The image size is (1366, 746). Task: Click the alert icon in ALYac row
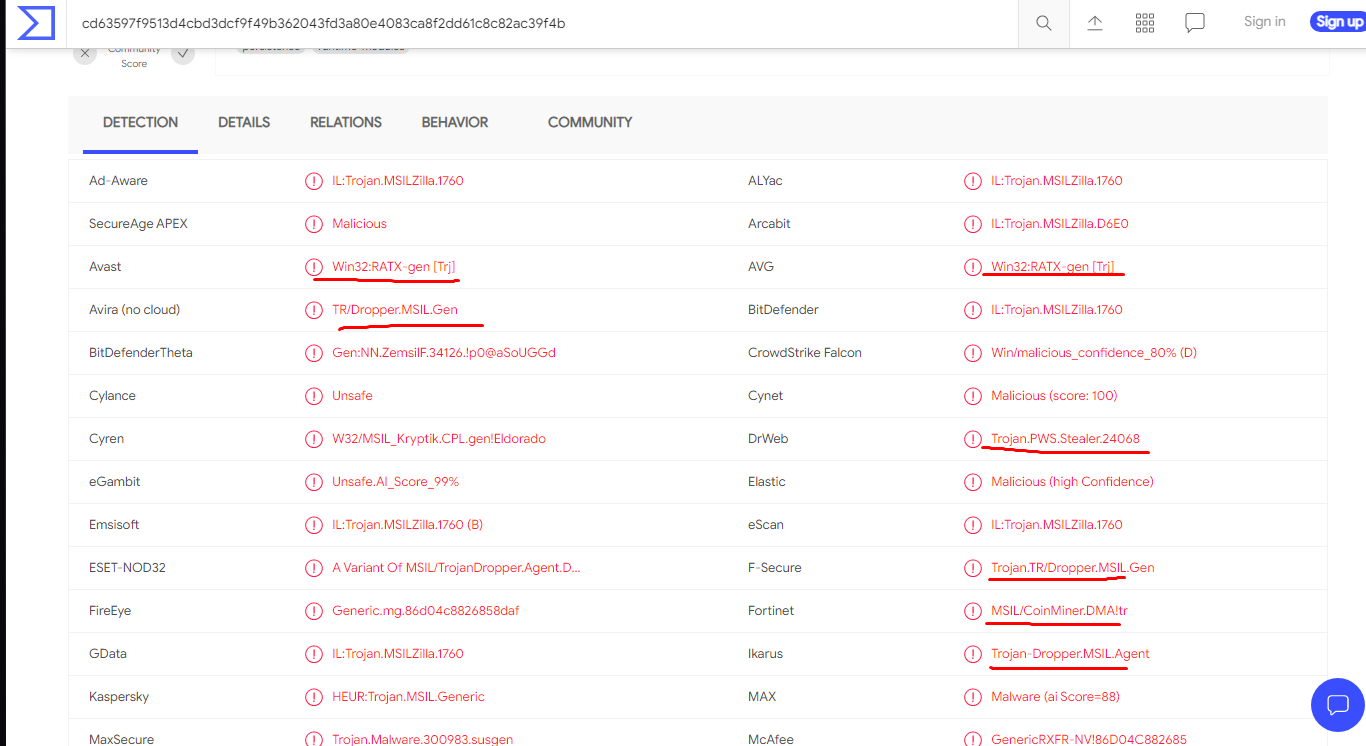coord(972,181)
